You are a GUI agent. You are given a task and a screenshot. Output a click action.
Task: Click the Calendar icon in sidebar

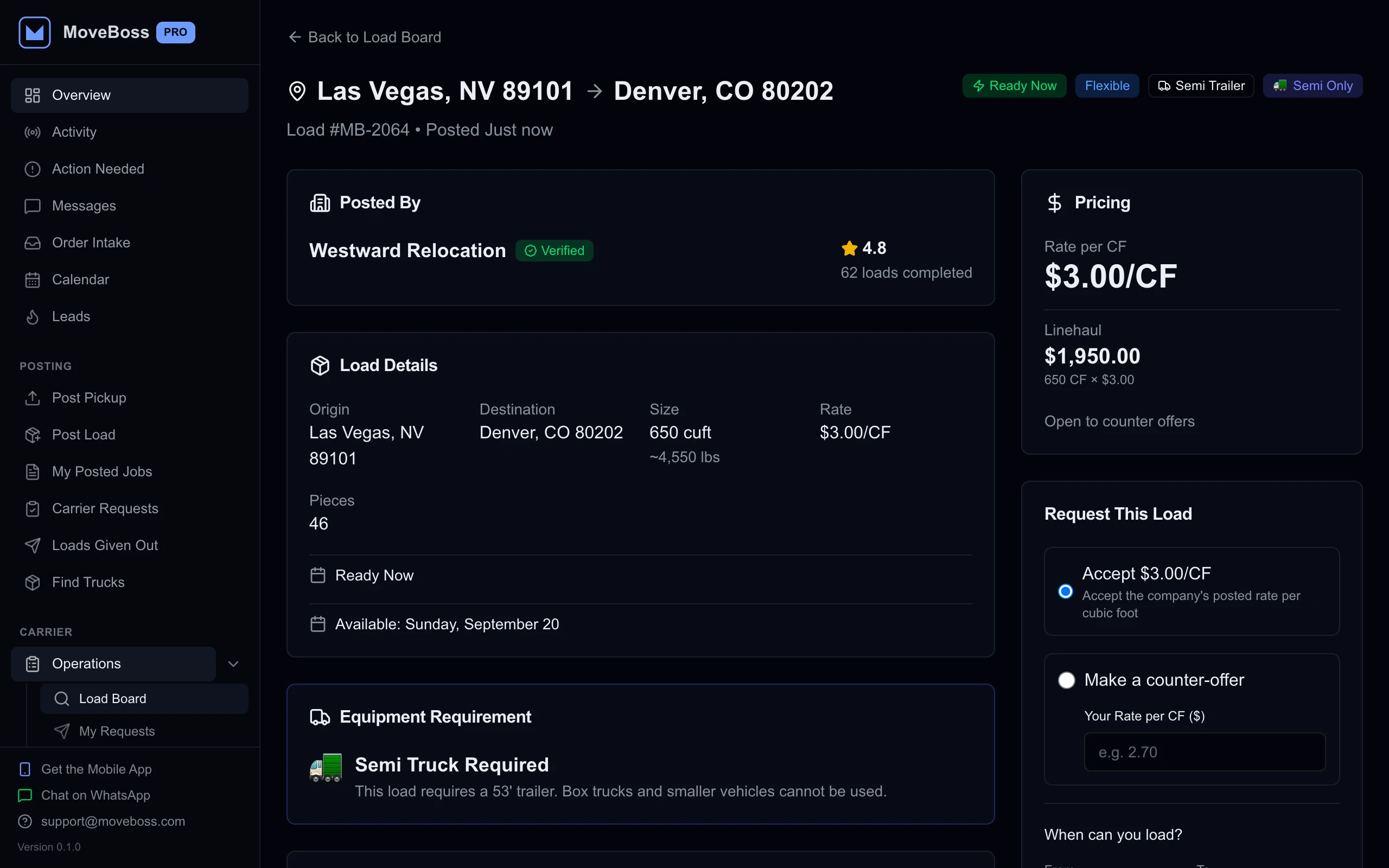33,279
